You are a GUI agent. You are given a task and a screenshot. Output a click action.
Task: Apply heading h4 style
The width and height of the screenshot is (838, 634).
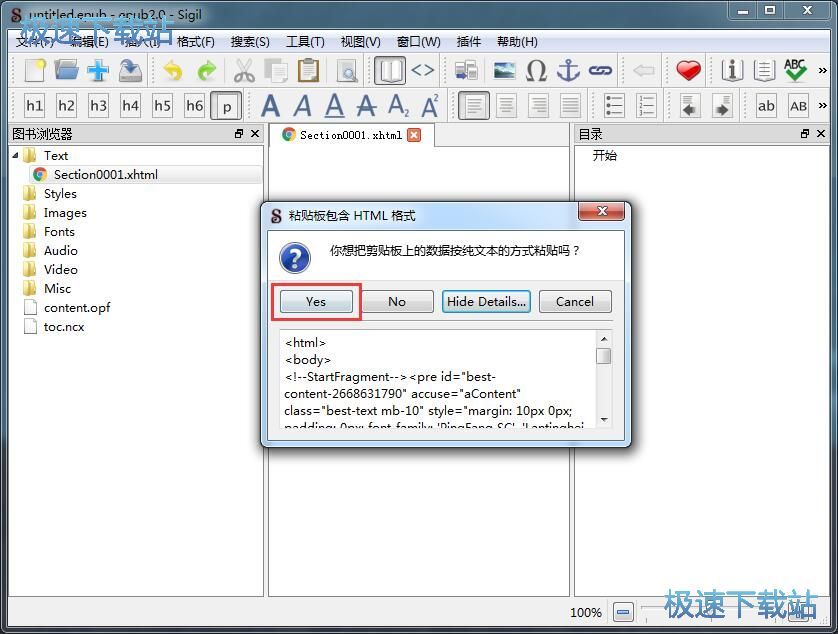coord(130,106)
